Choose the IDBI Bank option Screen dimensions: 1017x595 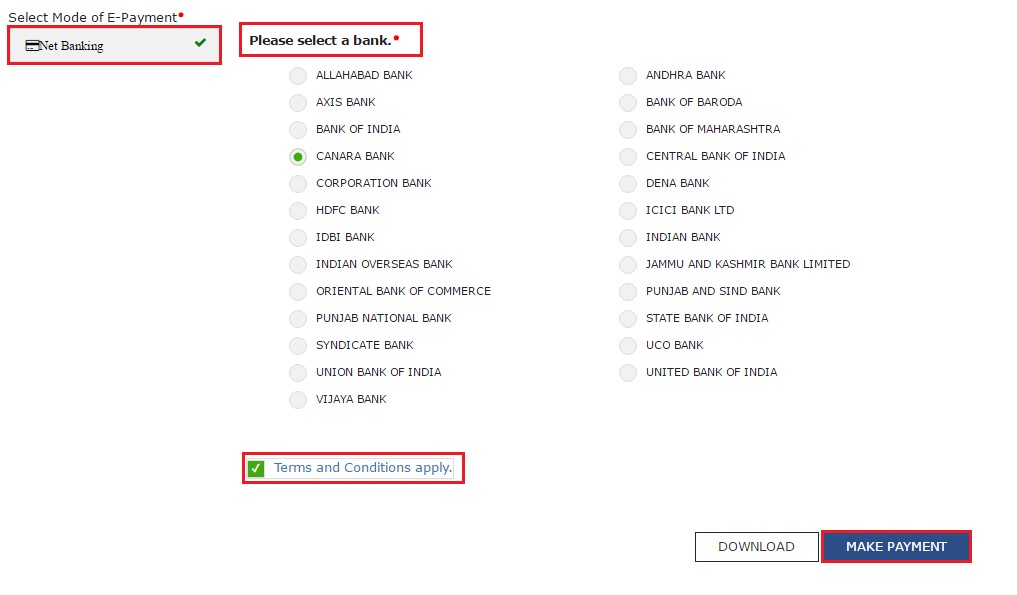coord(298,238)
